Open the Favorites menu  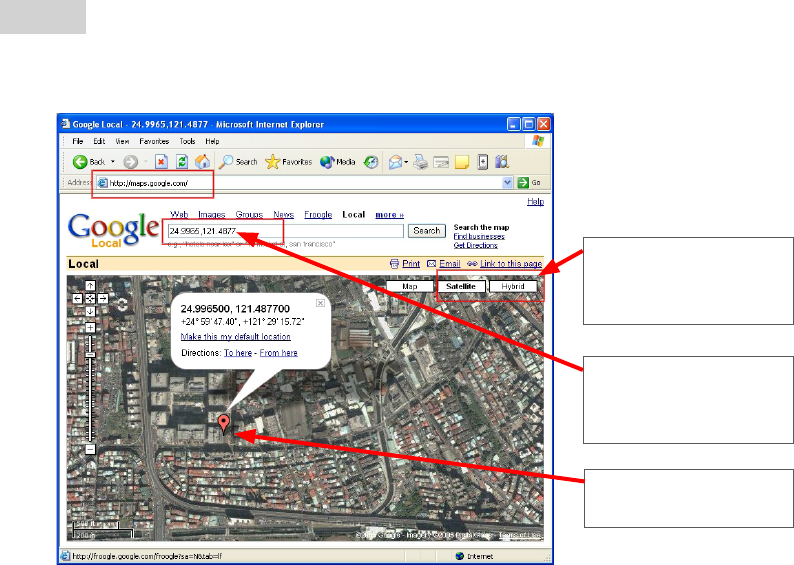(154, 141)
